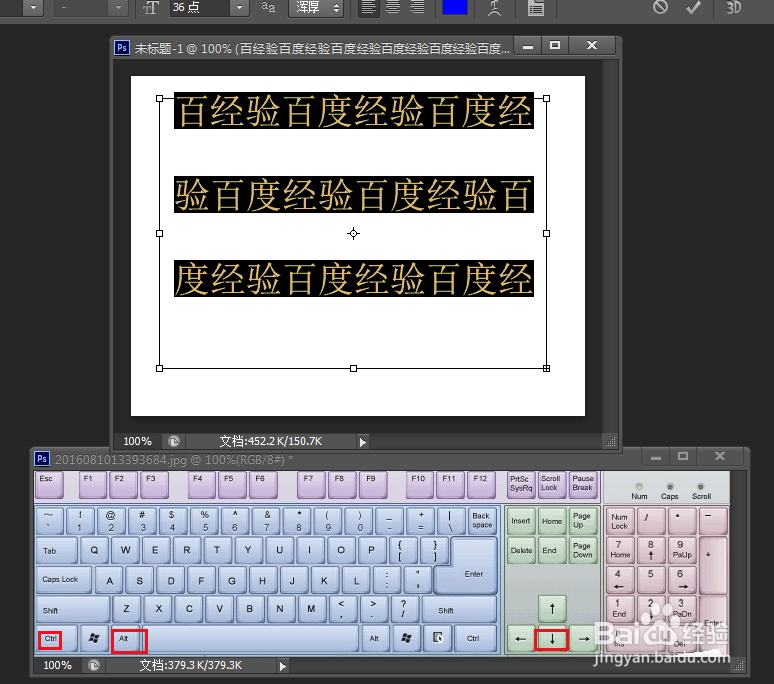The image size is (774, 684).
Task: Close the keyboard jpg window
Action: pos(720,457)
